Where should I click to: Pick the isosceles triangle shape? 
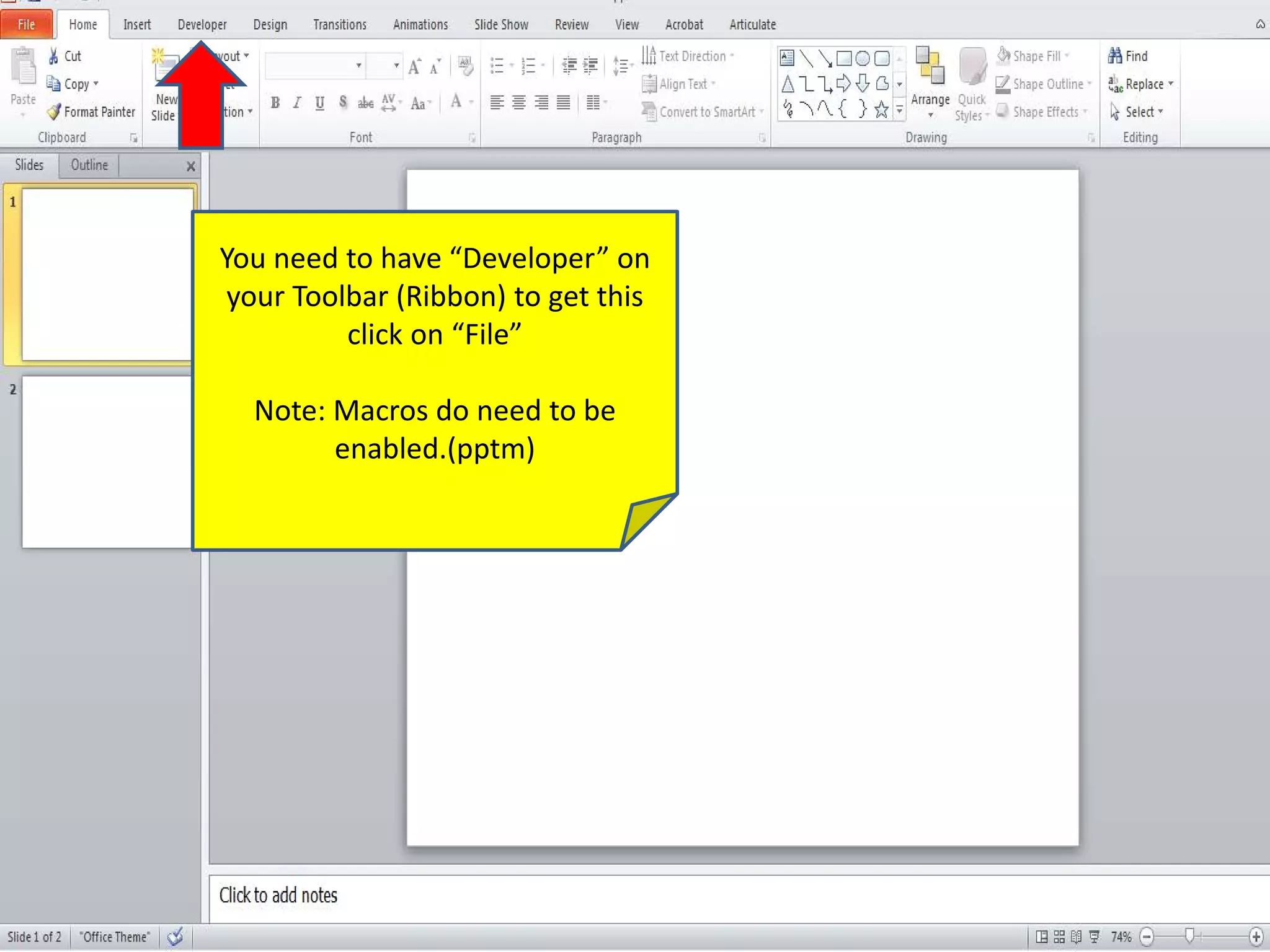point(788,84)
